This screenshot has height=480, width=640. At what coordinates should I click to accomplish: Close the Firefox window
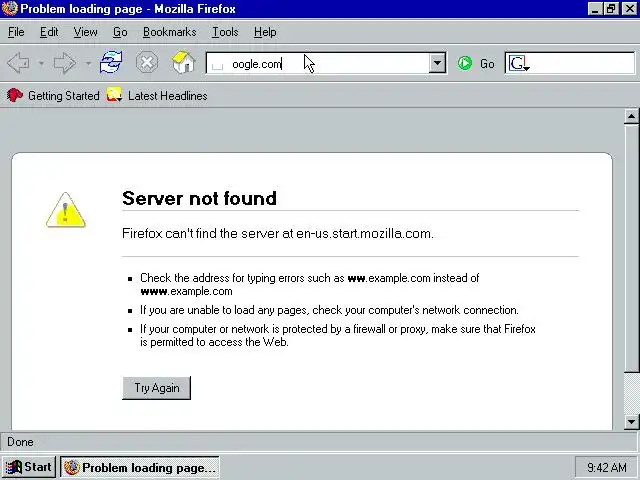point(629,9)
